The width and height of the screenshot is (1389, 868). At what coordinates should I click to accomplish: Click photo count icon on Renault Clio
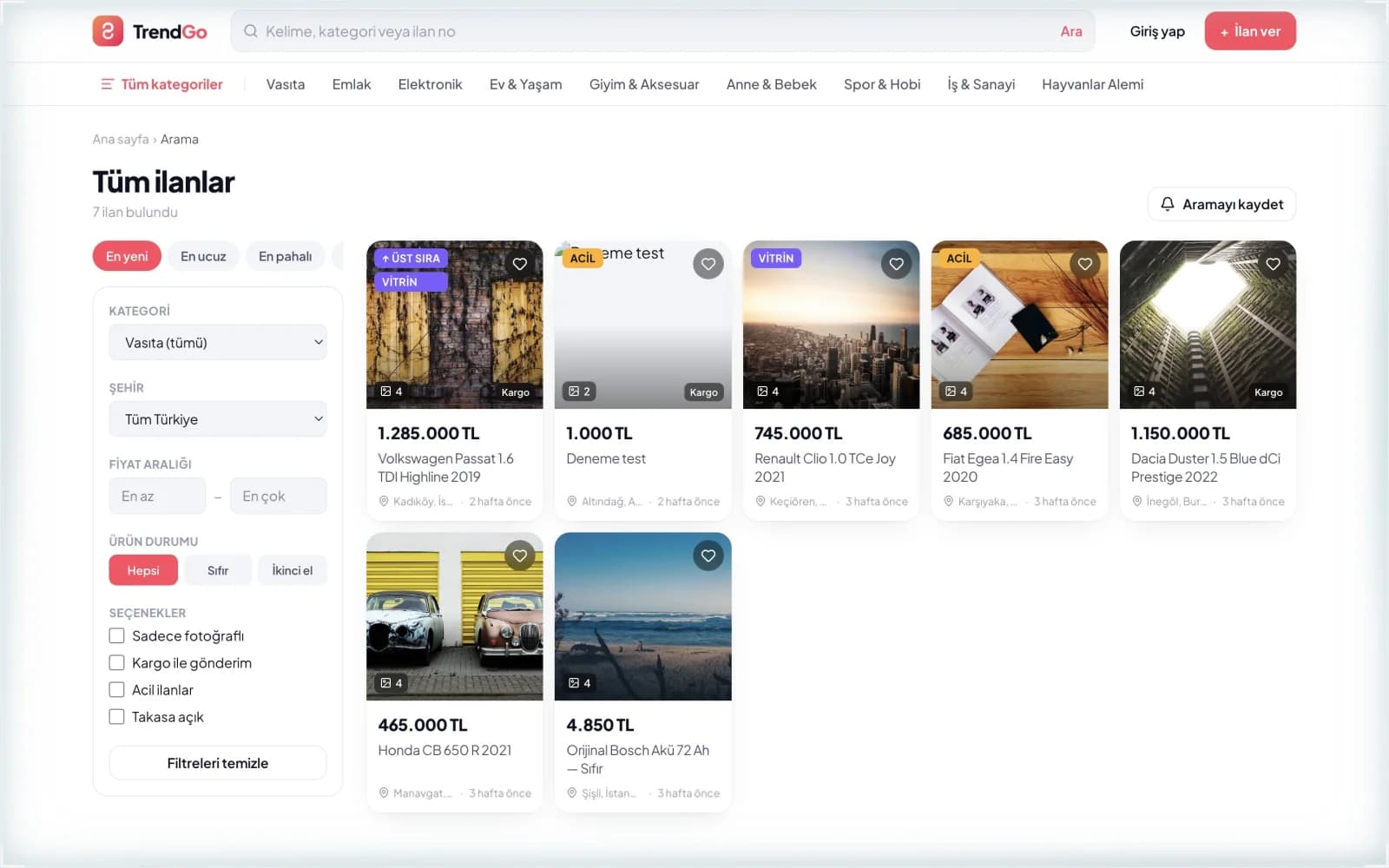click(x=762, y=391)
